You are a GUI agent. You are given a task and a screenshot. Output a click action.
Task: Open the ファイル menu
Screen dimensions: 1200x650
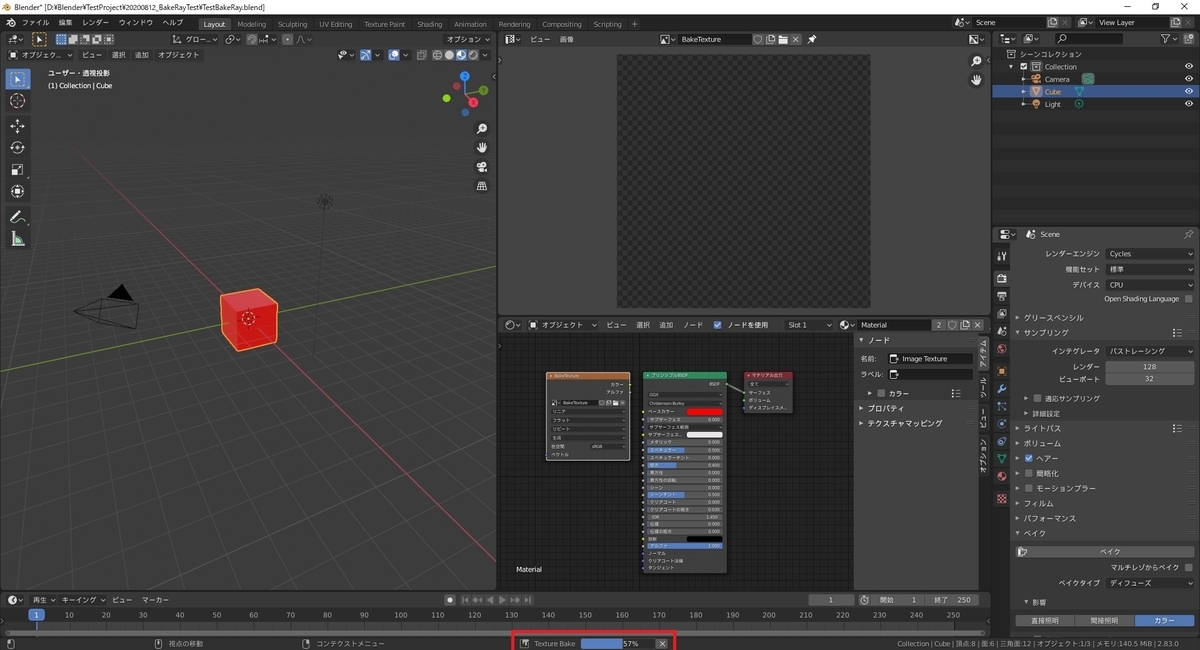pos(35,22)
